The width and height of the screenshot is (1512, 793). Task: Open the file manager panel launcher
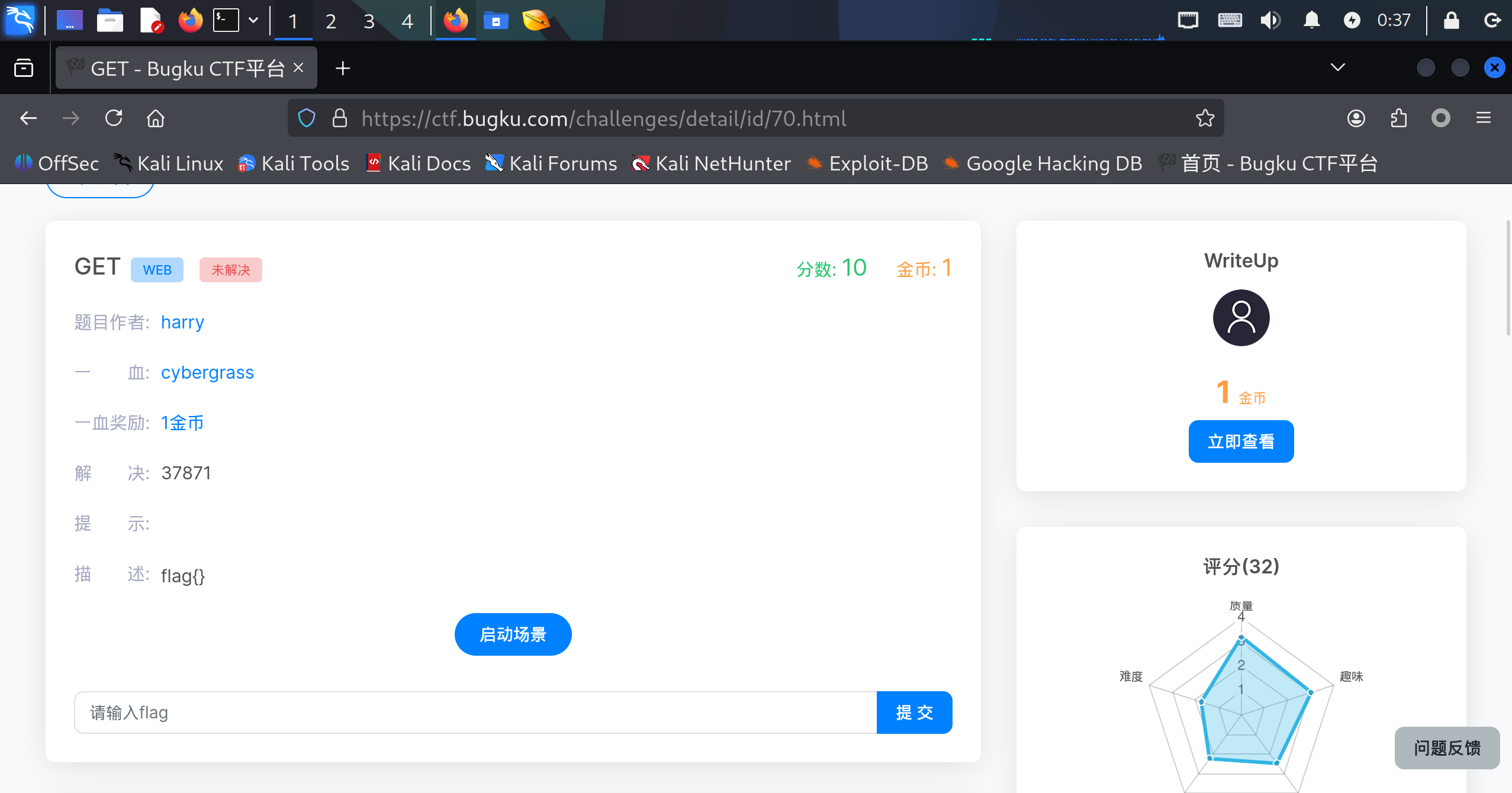pyautogui.click(x=110, y=20)
